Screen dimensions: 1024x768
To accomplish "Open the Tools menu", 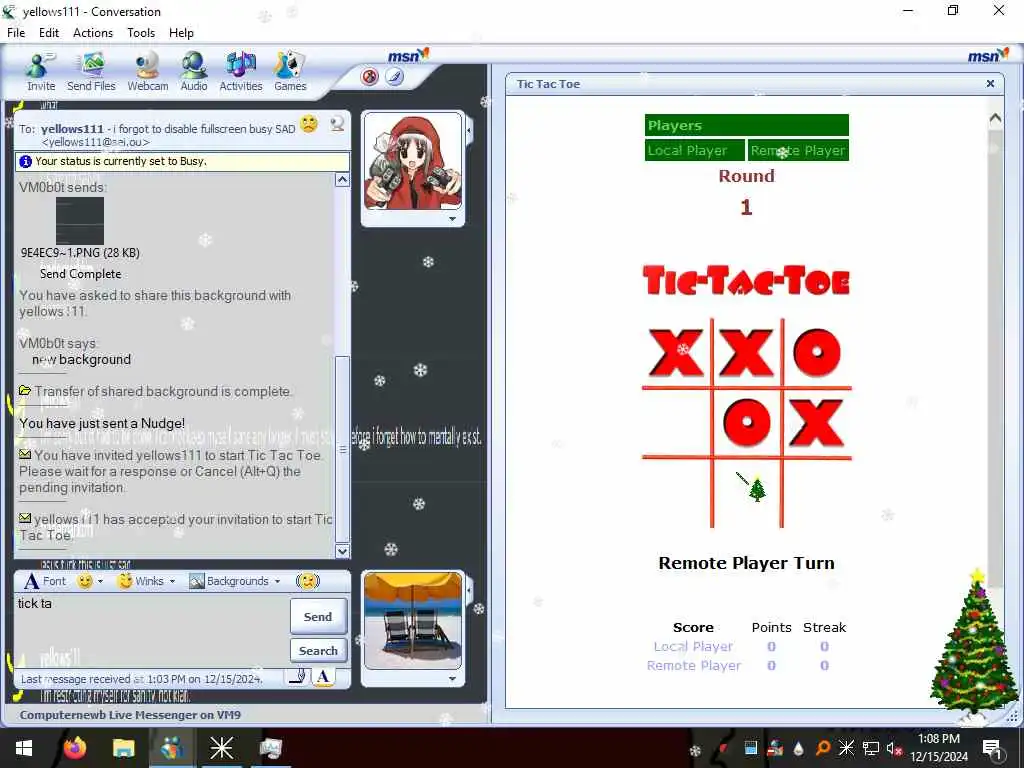I will click(141, 33).
